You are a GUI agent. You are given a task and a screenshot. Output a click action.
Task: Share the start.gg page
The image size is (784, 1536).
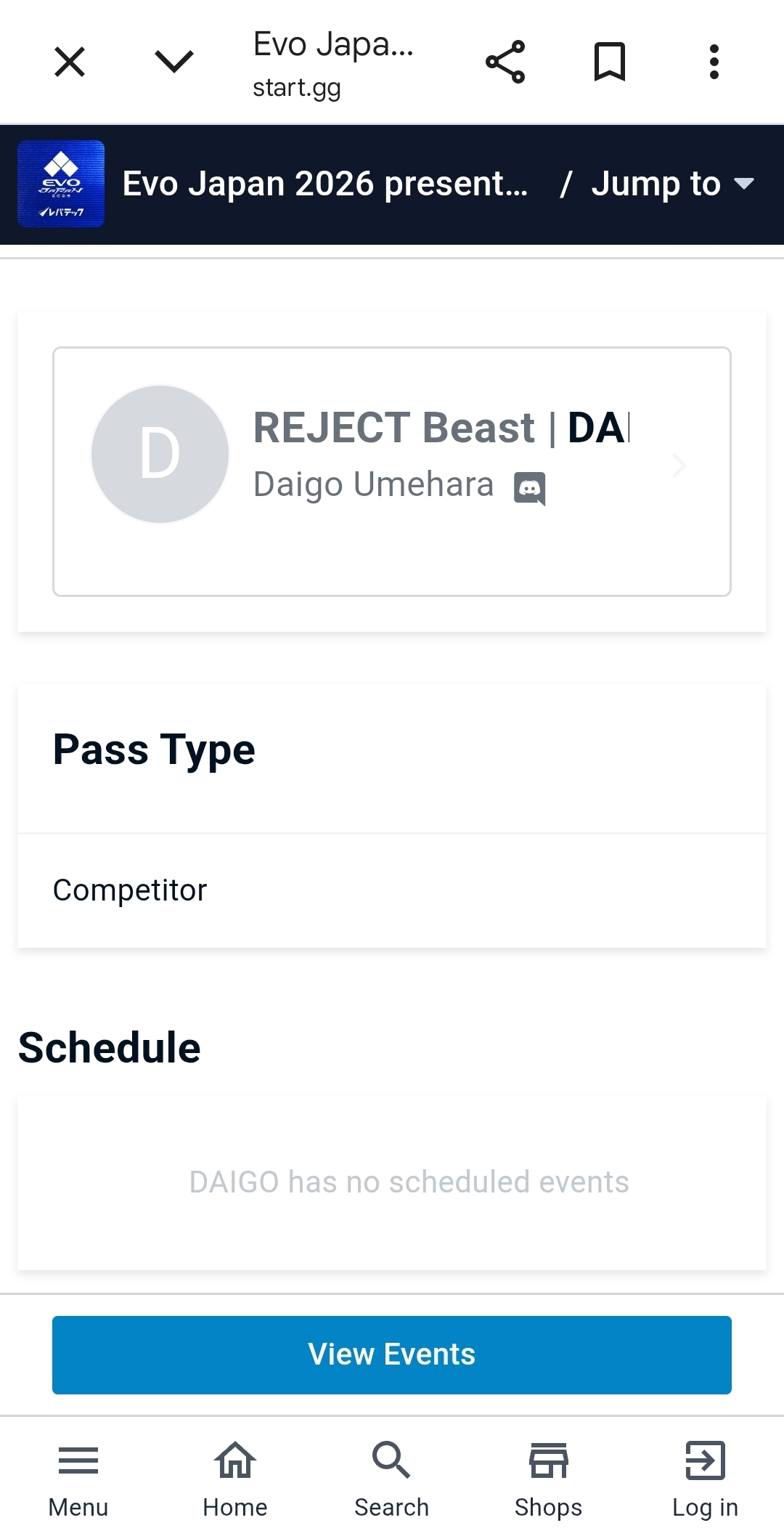pos(505,62)
